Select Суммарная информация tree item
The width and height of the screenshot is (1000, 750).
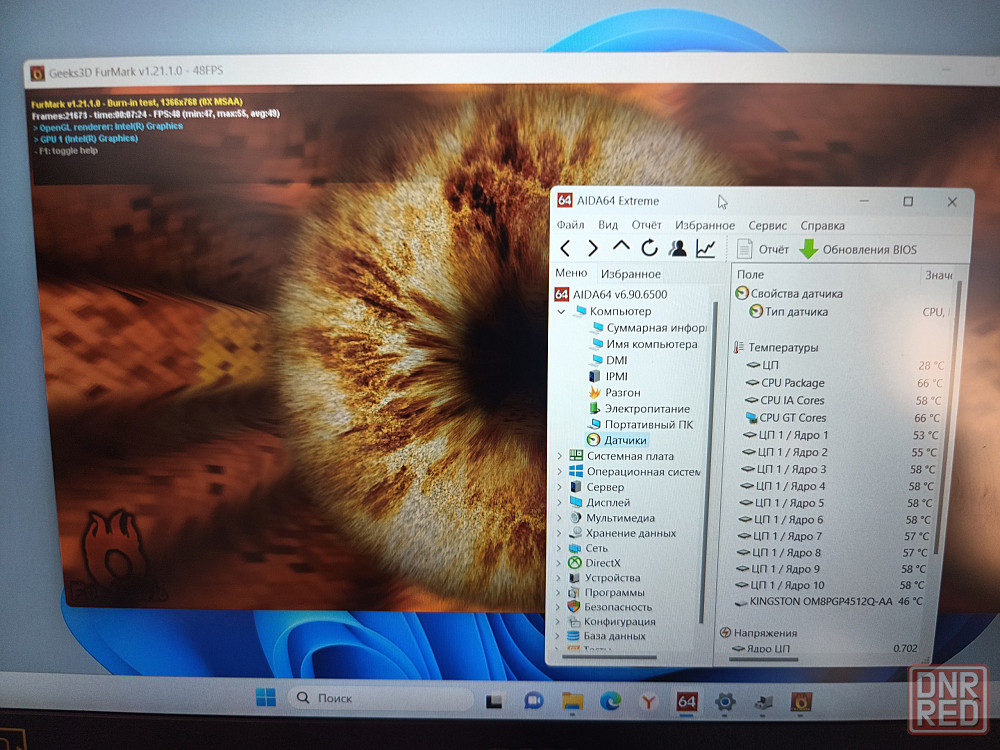click(x=649, y=328)
